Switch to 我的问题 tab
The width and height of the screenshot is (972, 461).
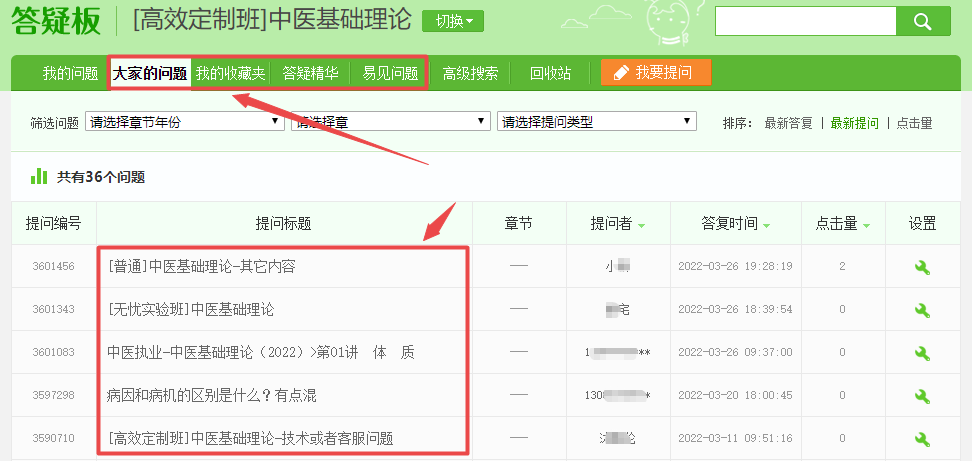pyautogui.click(x=70, y=73)
